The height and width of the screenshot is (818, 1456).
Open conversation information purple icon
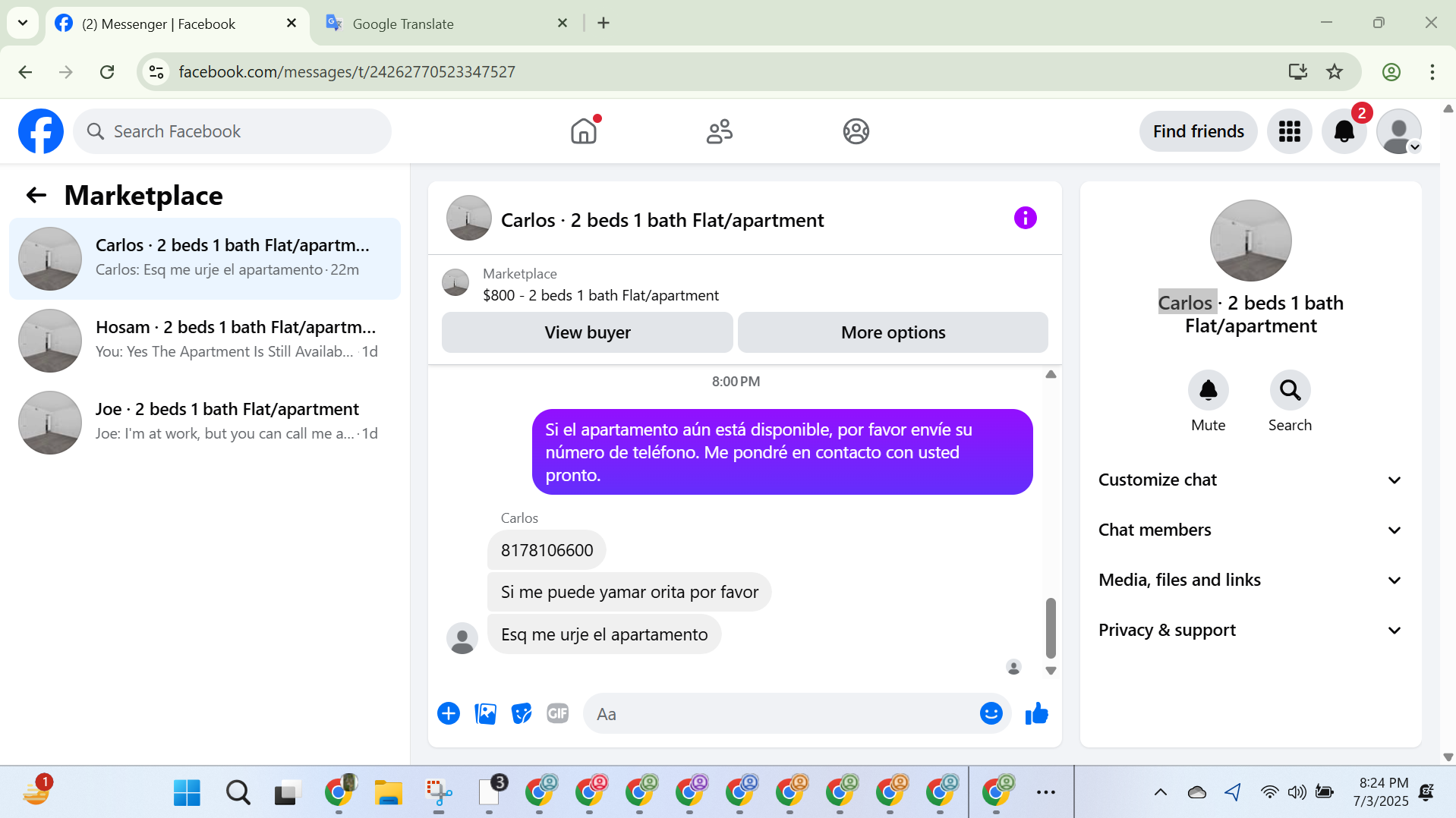(x=1025, y=219)
